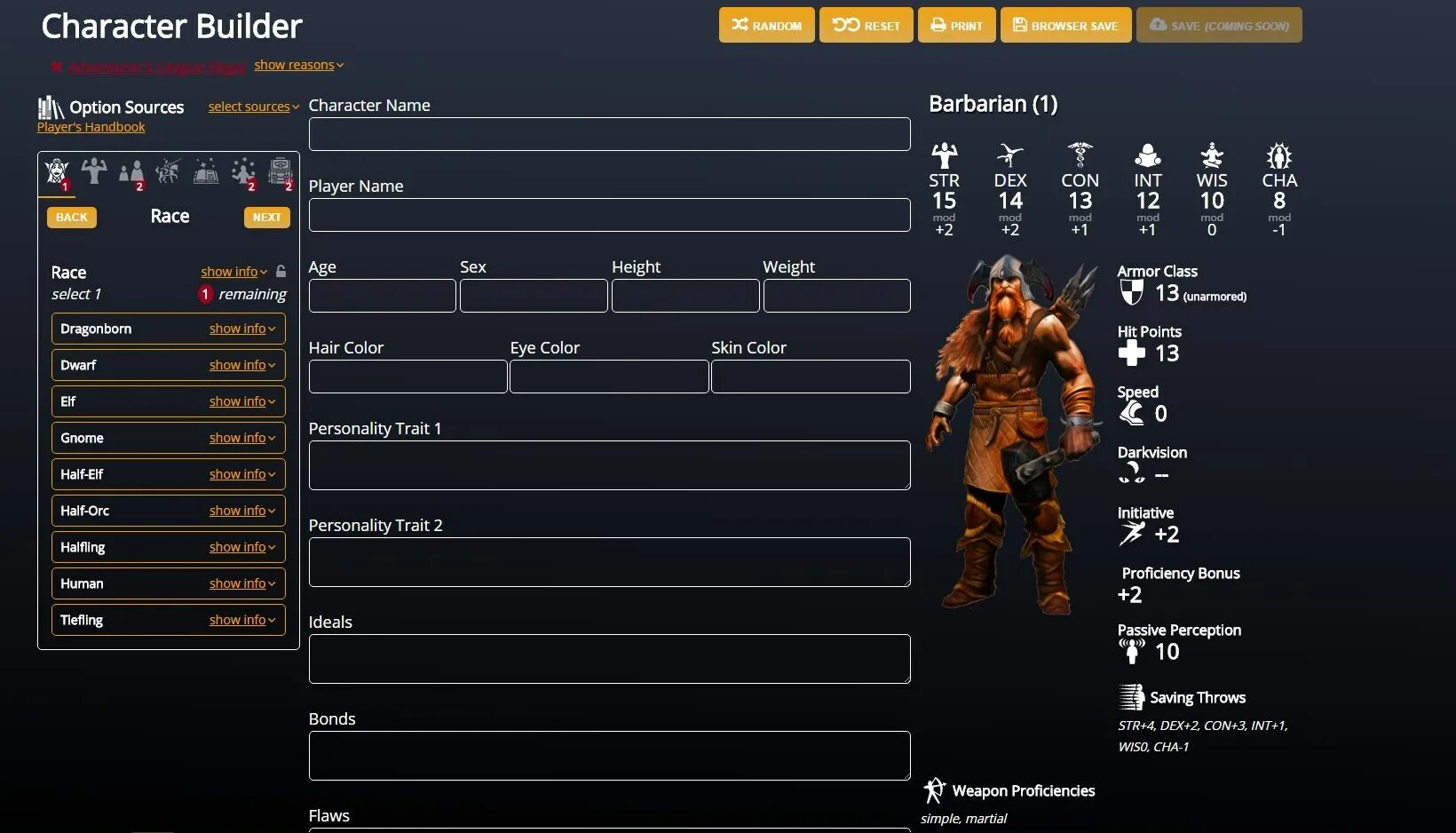Focus the Hair Color field
Viewport: 1456px width, 833px height.
point(408,377)
